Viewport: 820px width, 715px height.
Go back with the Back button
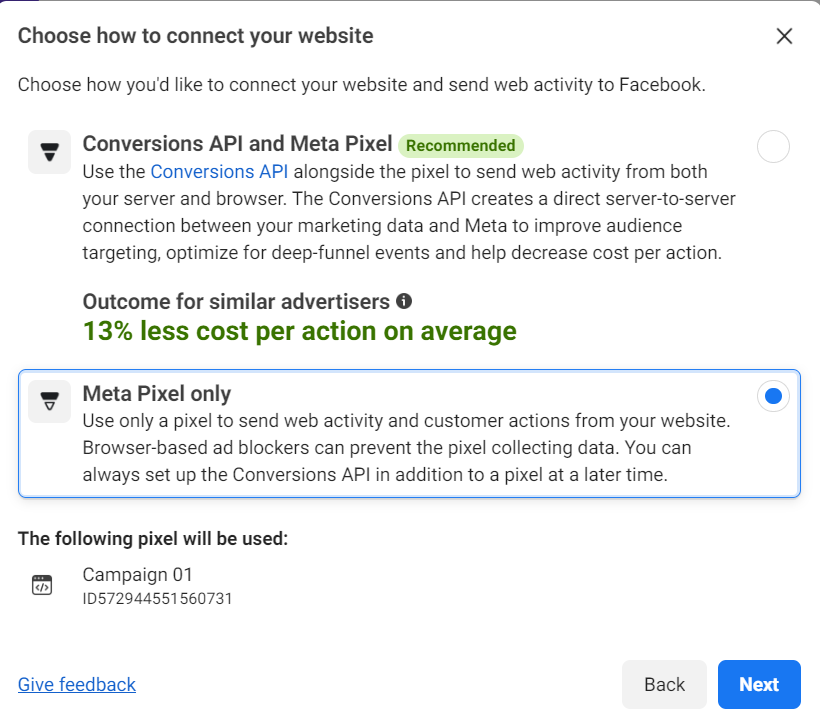point(664,684)
